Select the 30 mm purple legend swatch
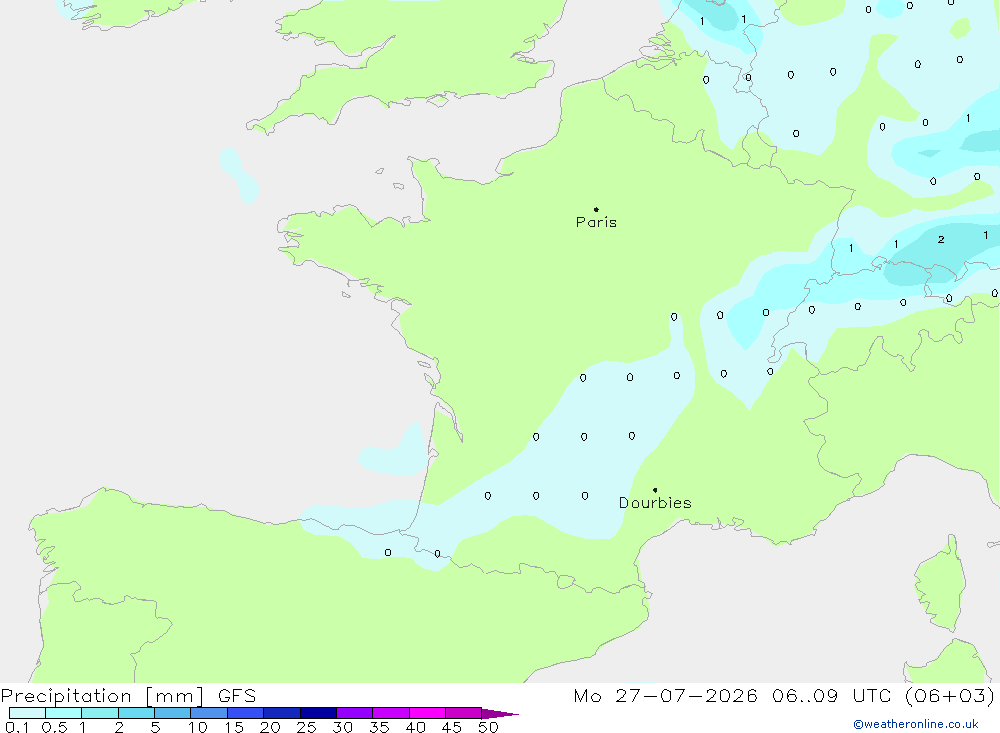This screenshot has width=1000, height=733. (x=354, y=713)
